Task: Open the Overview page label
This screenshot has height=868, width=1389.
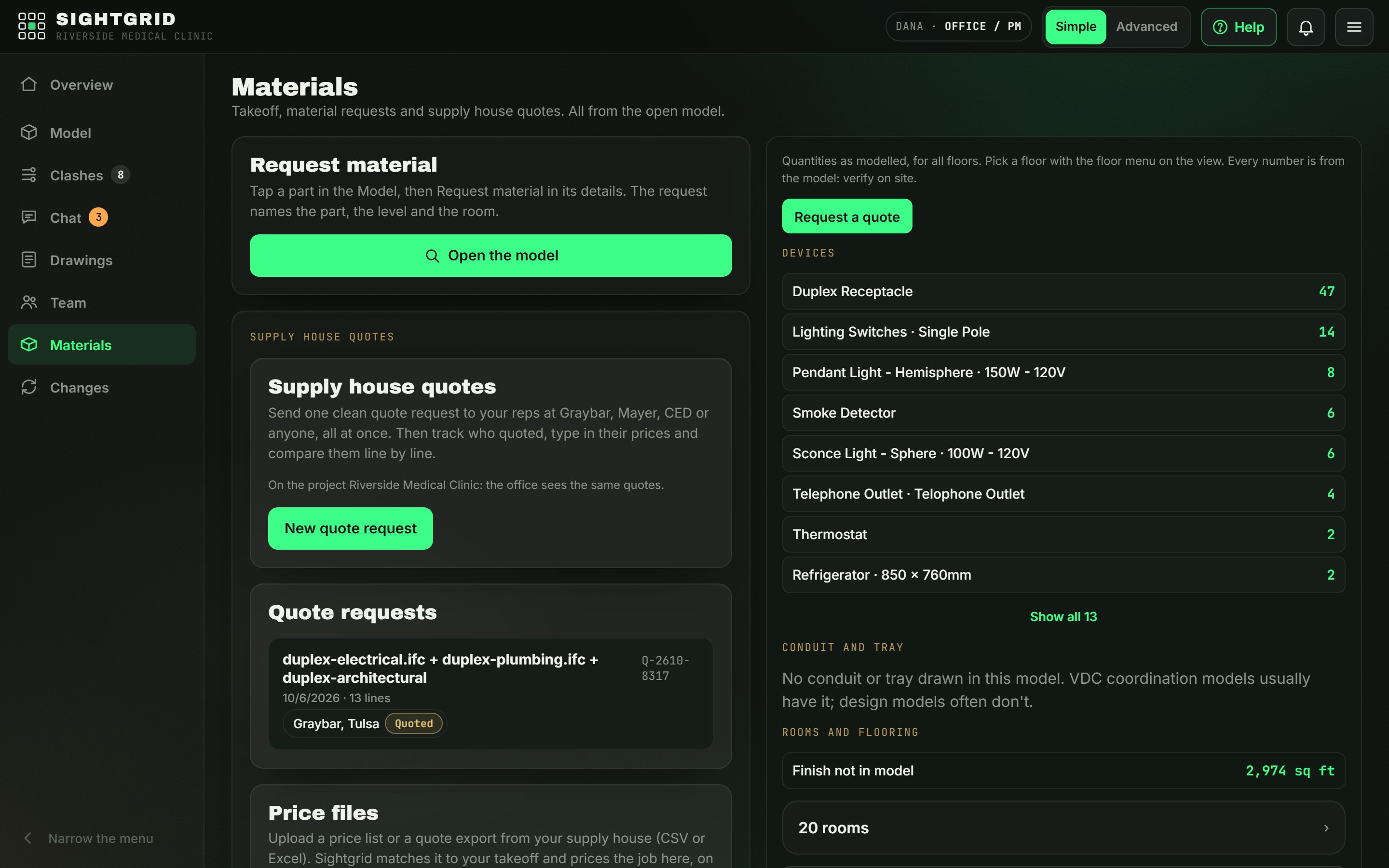Action: coord(82,85)
